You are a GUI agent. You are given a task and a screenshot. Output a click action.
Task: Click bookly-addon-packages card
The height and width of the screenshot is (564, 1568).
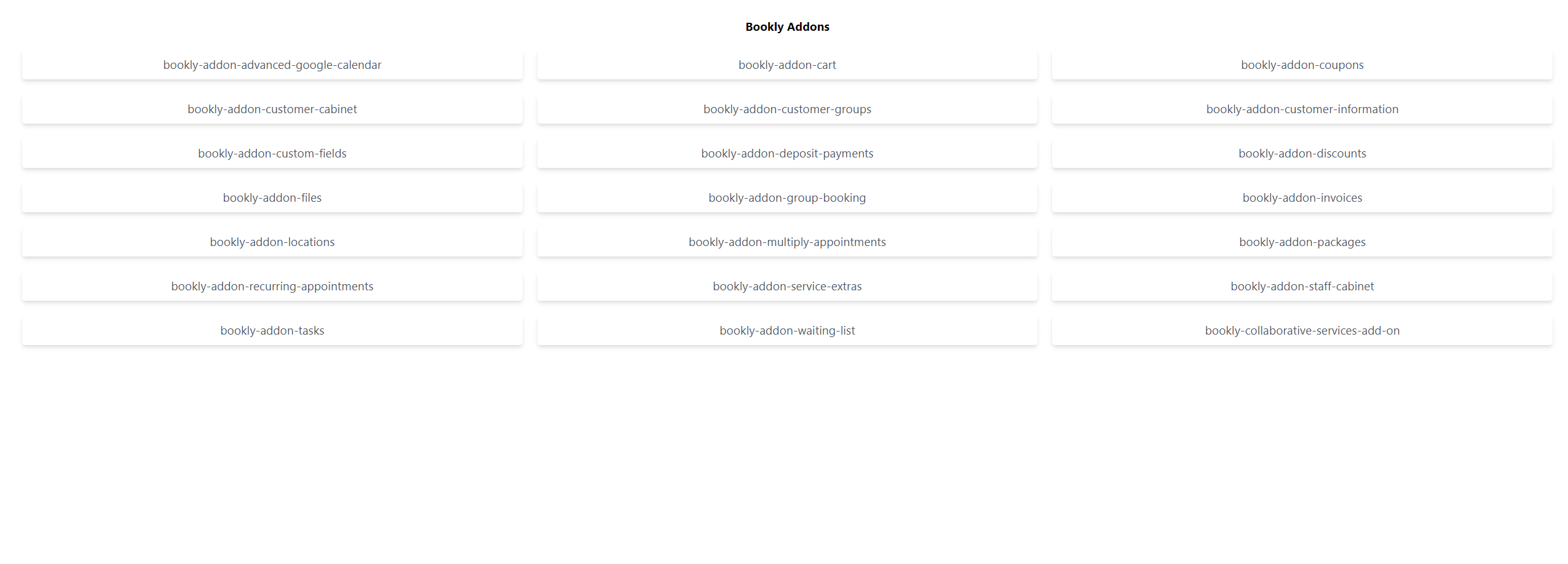[x=1302, y=242]
